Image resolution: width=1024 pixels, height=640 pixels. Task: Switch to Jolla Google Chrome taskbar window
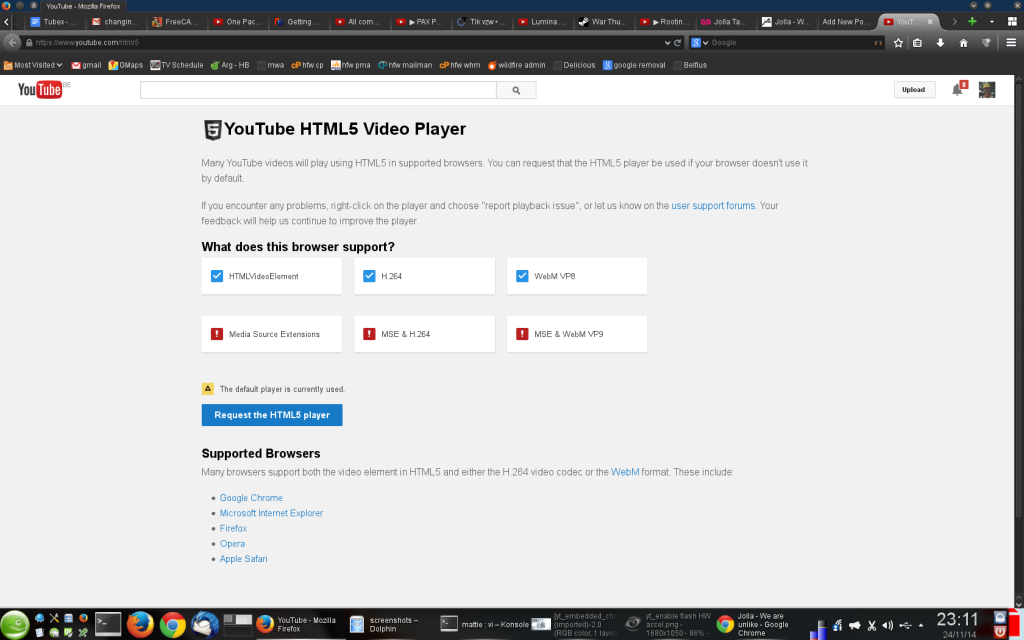pyautogui.click(x=760, y=624)
